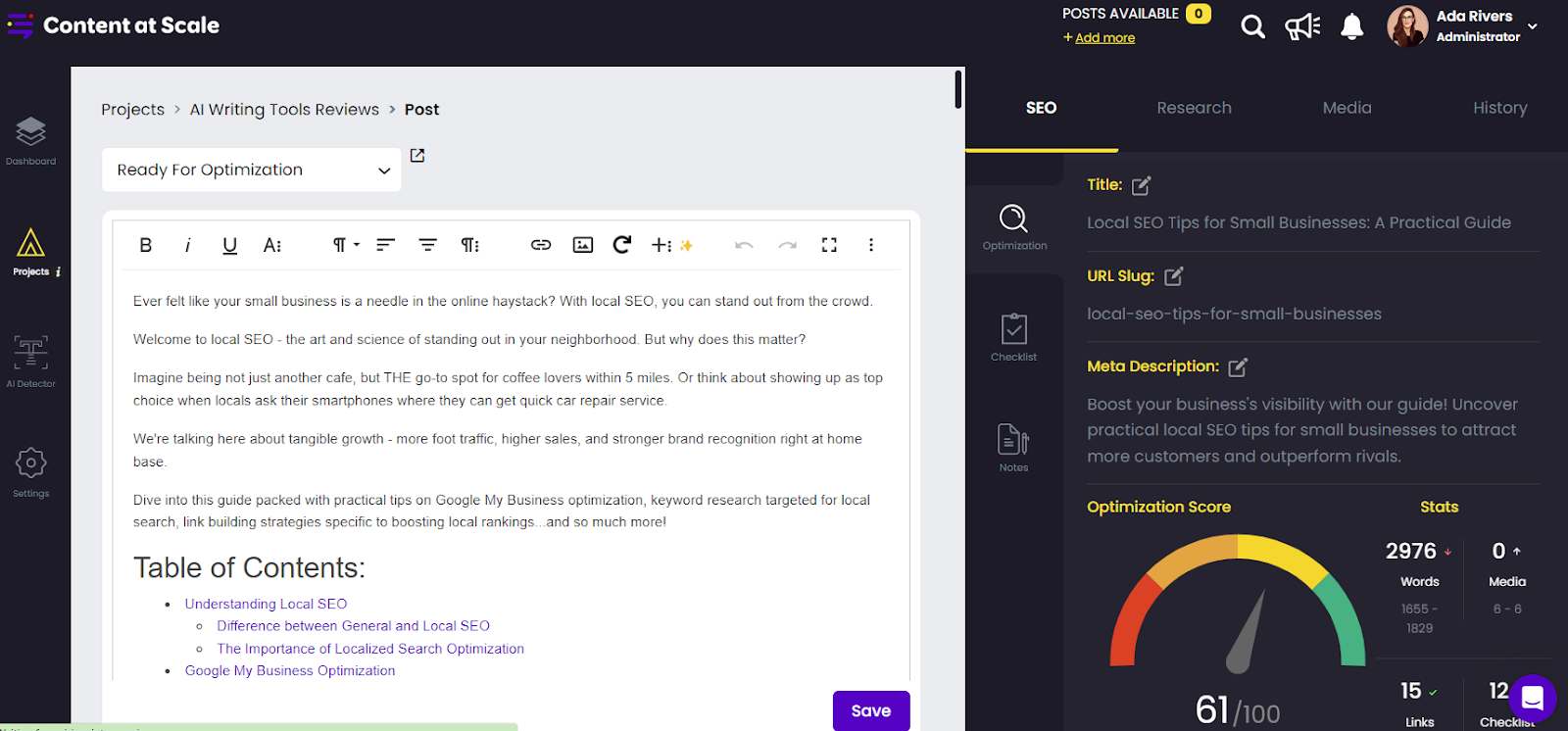
Task: Switch to the SEO tab
Action: (x=1041, y=108)
